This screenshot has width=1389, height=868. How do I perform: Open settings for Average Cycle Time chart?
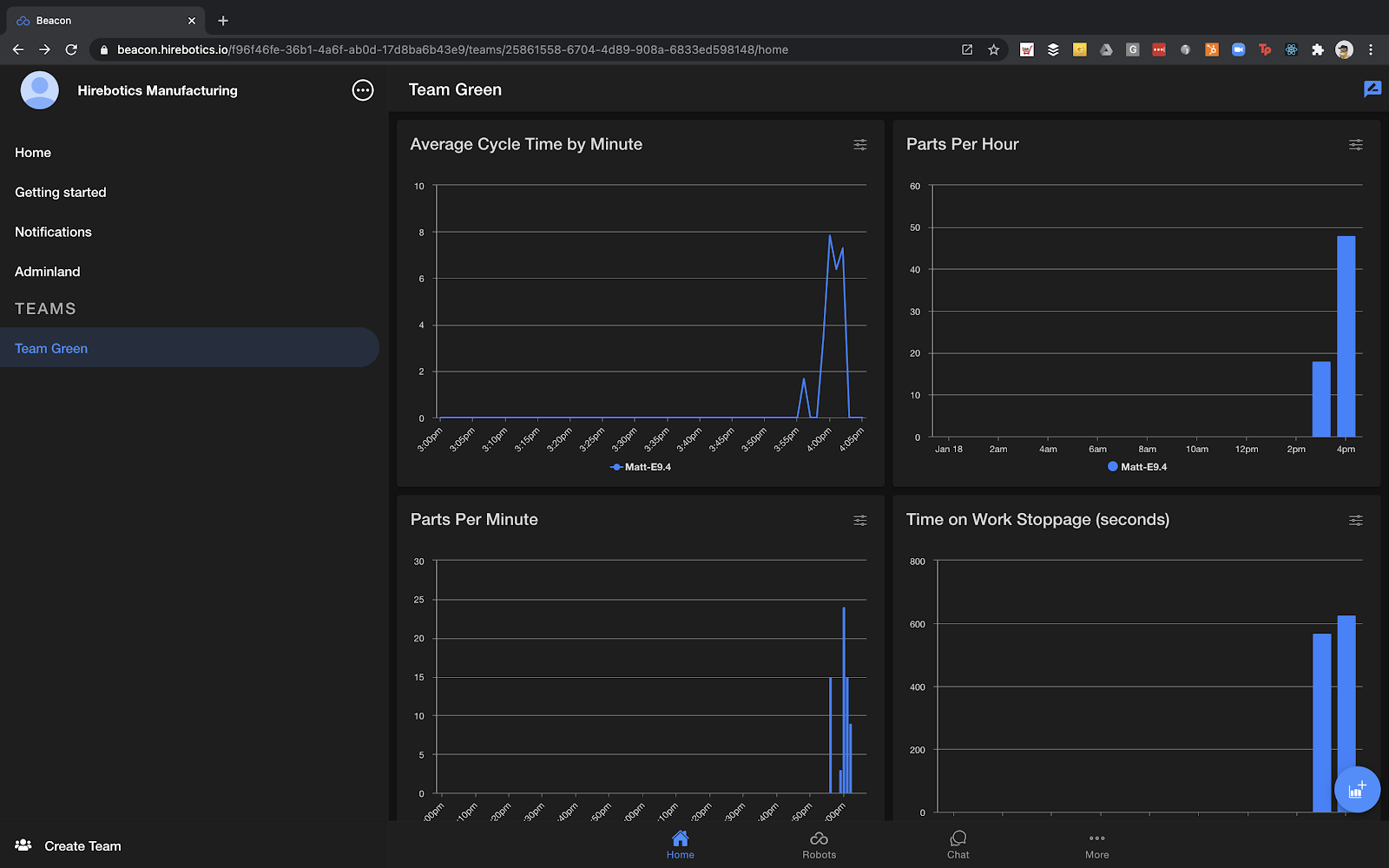coord(859,145)
